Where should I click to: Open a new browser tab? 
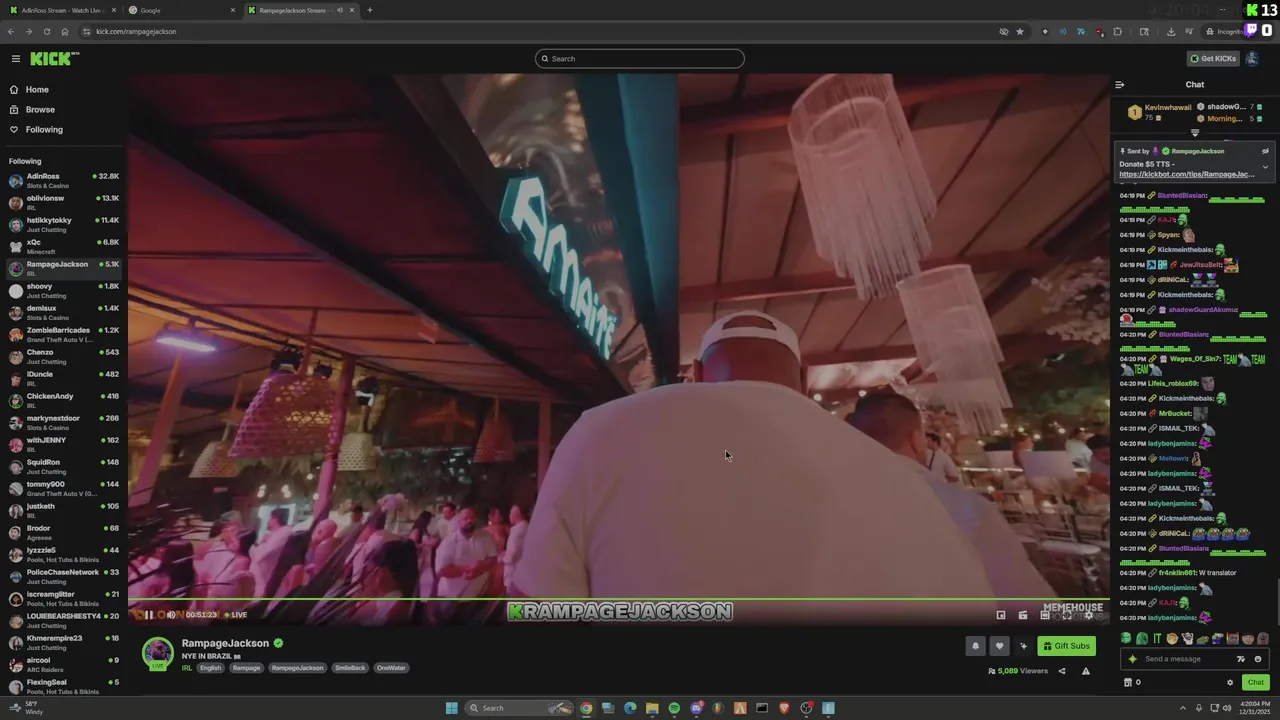[x=370, y=10]
